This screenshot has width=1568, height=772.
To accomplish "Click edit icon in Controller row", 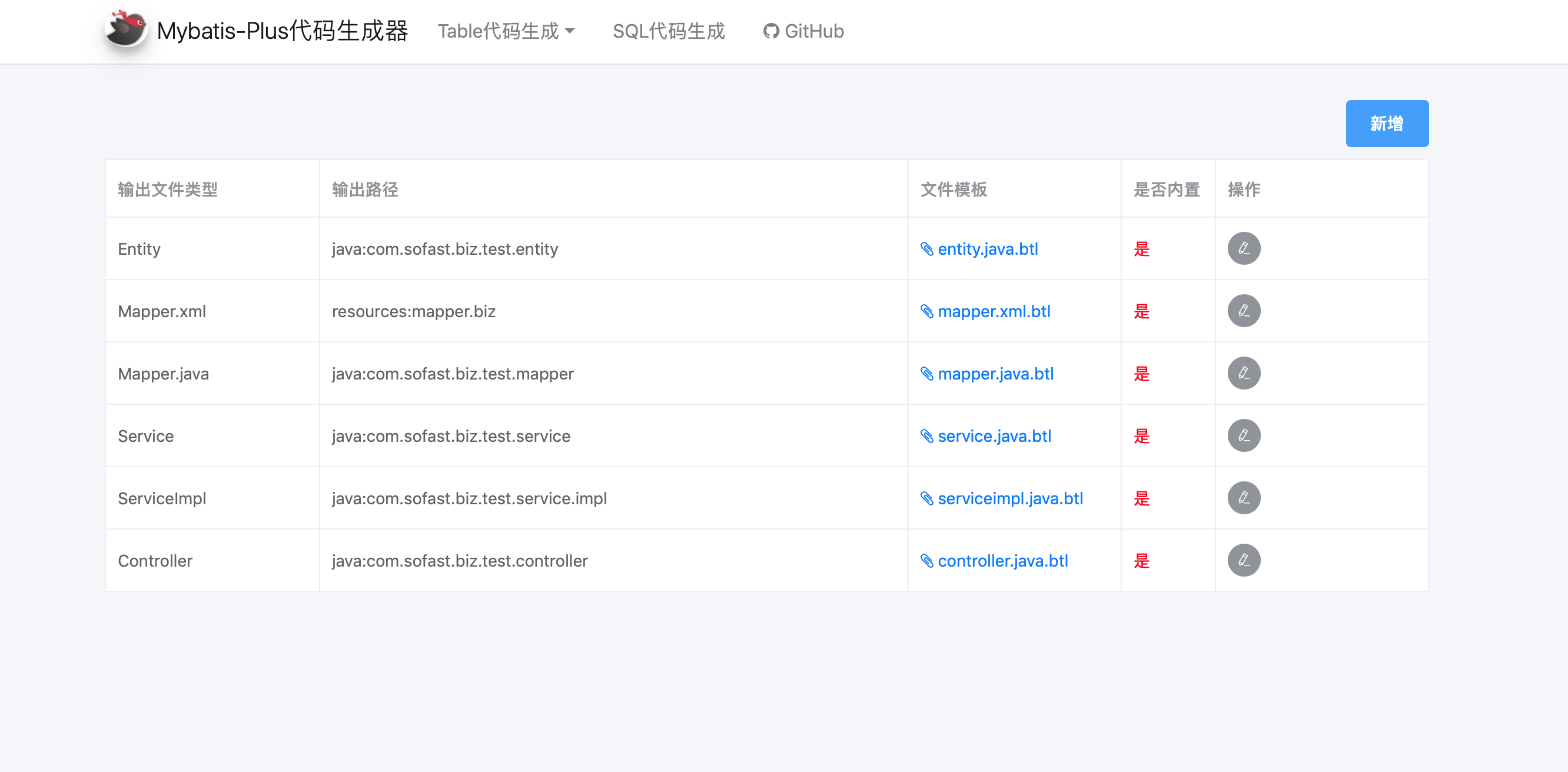I will [x=1244, y=560].
